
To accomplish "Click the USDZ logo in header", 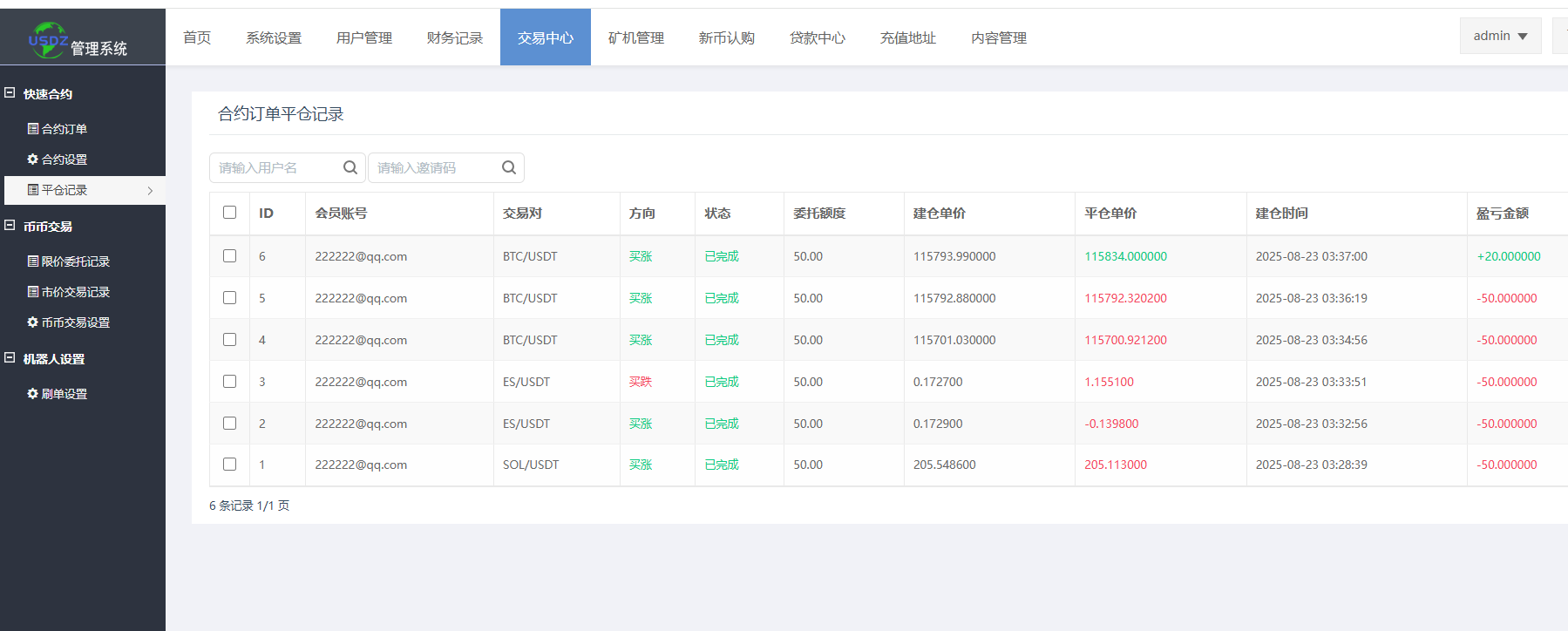I will tap(48, 39).
